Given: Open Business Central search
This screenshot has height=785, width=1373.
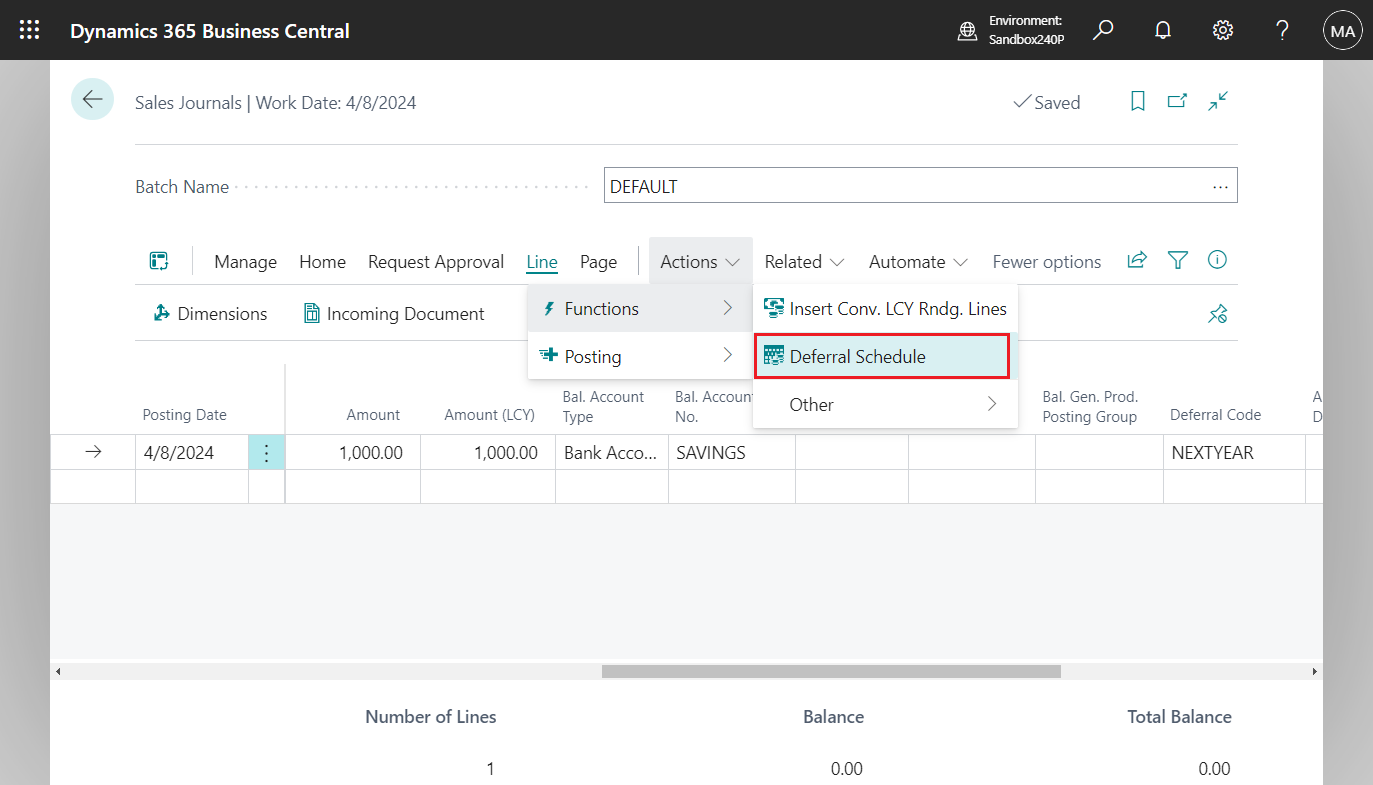Looking at the screenshot, I should point(1102,30).
